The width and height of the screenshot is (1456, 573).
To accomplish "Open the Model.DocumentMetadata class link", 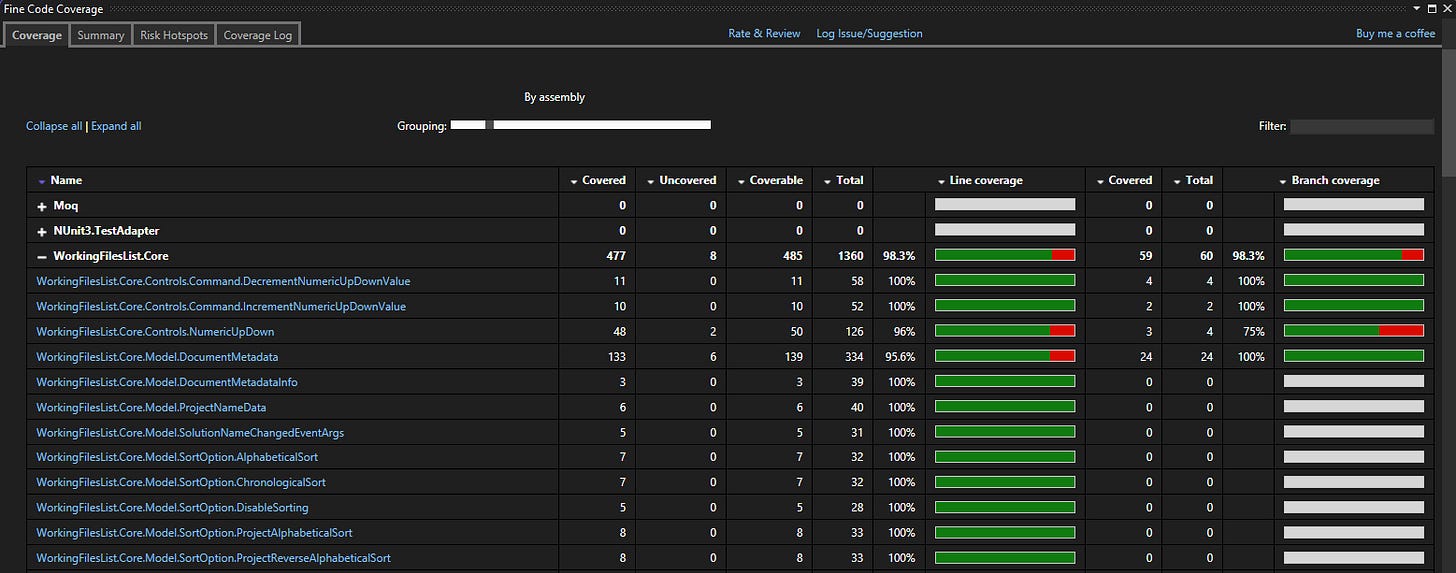I will click(x=157, y=356).
